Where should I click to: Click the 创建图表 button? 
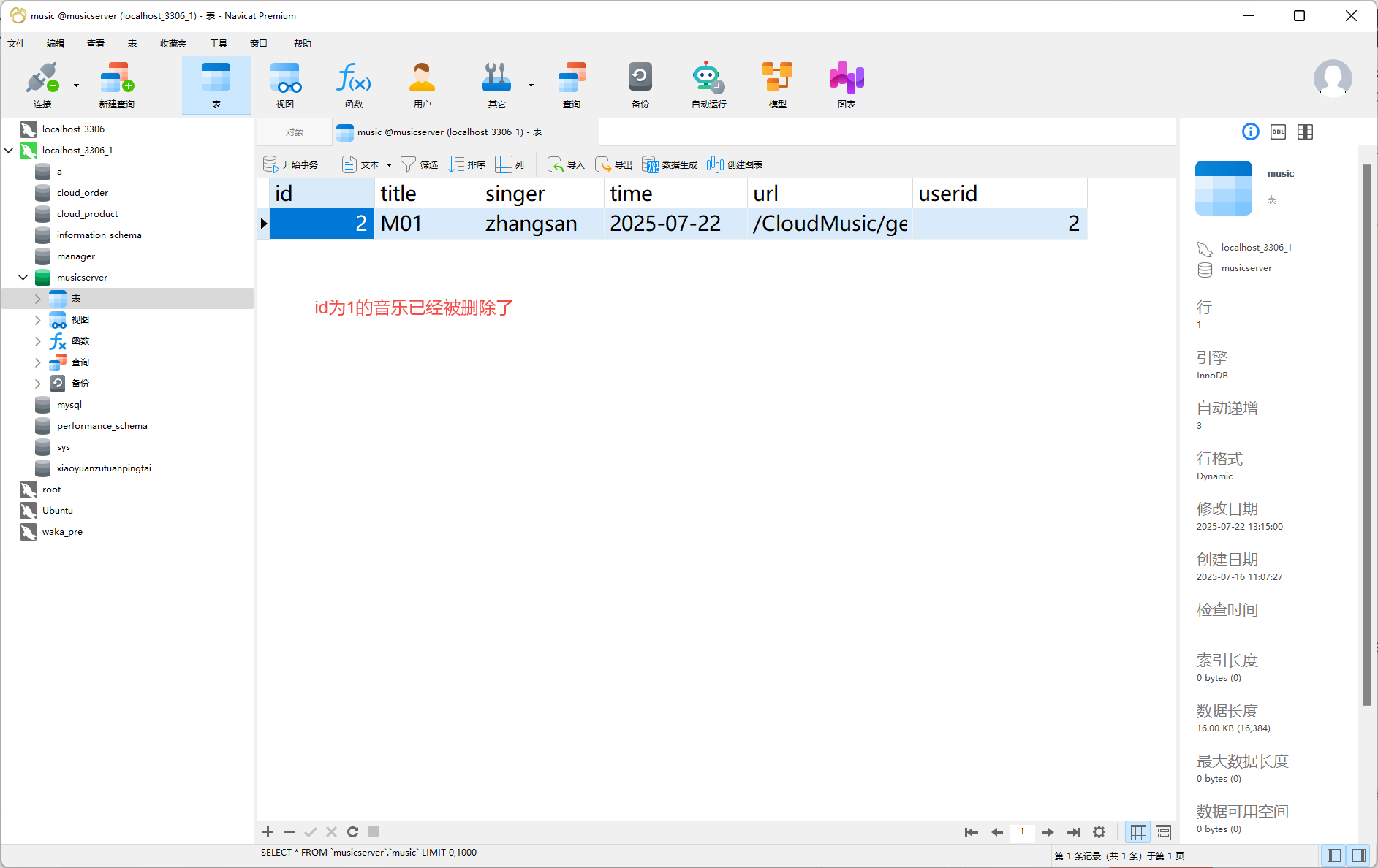735,164
